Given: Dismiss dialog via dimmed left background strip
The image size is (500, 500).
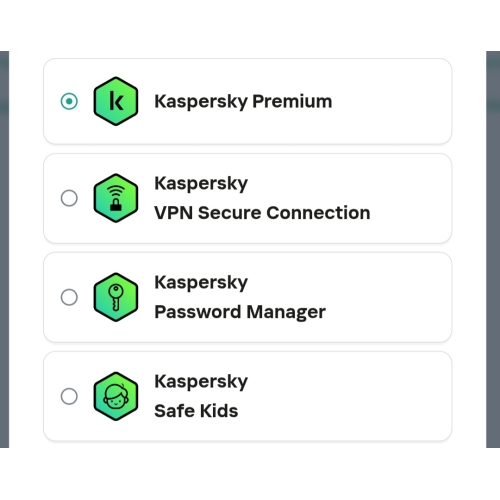Looking at the screenshot, I should 4,249.
